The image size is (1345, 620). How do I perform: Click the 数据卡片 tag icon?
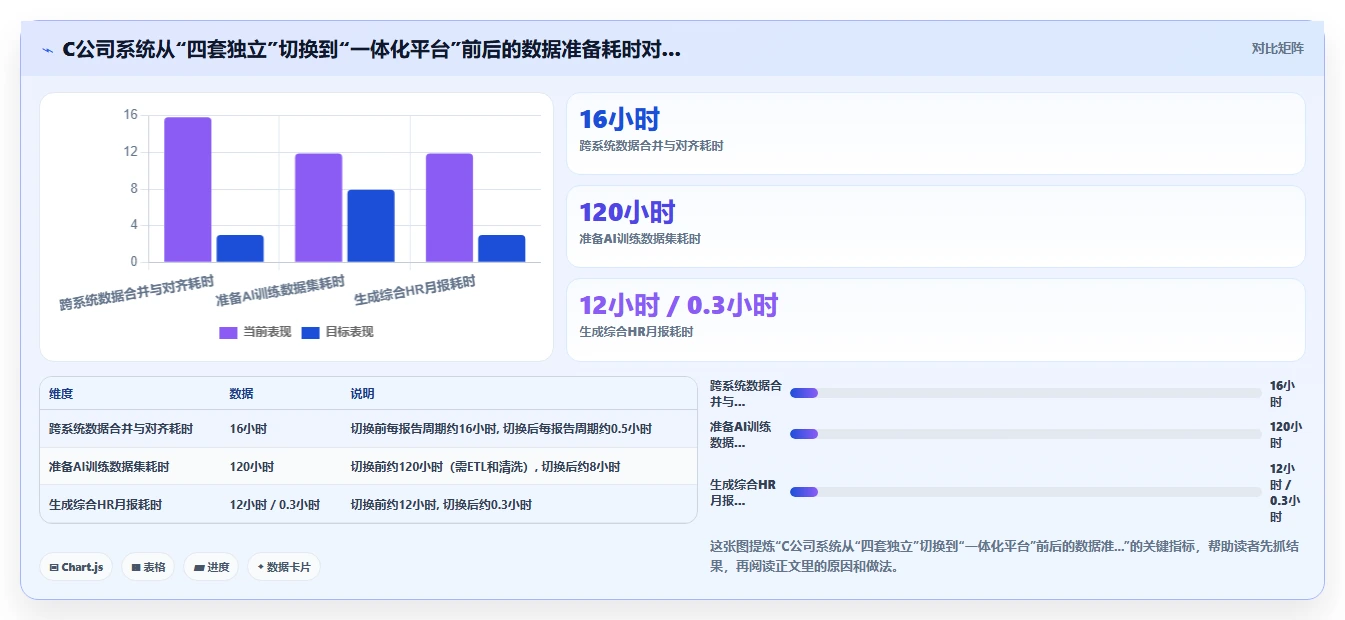[260, 567]
